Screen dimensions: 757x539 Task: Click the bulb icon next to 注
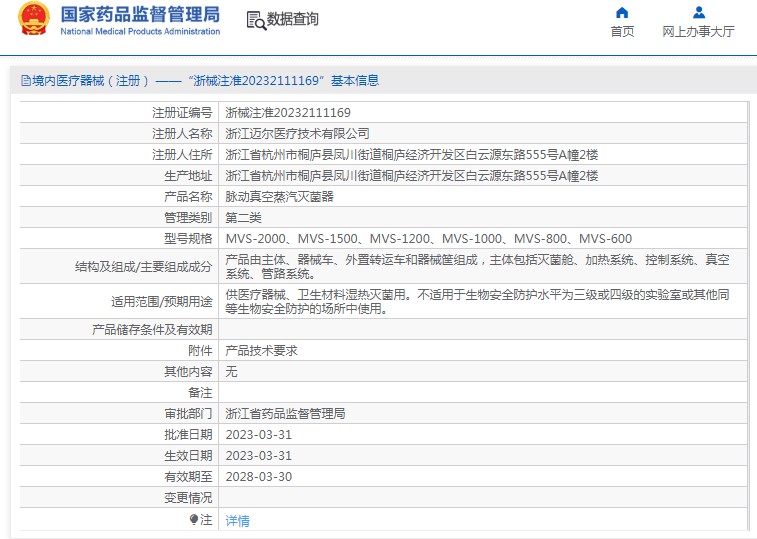pos(194,520)
